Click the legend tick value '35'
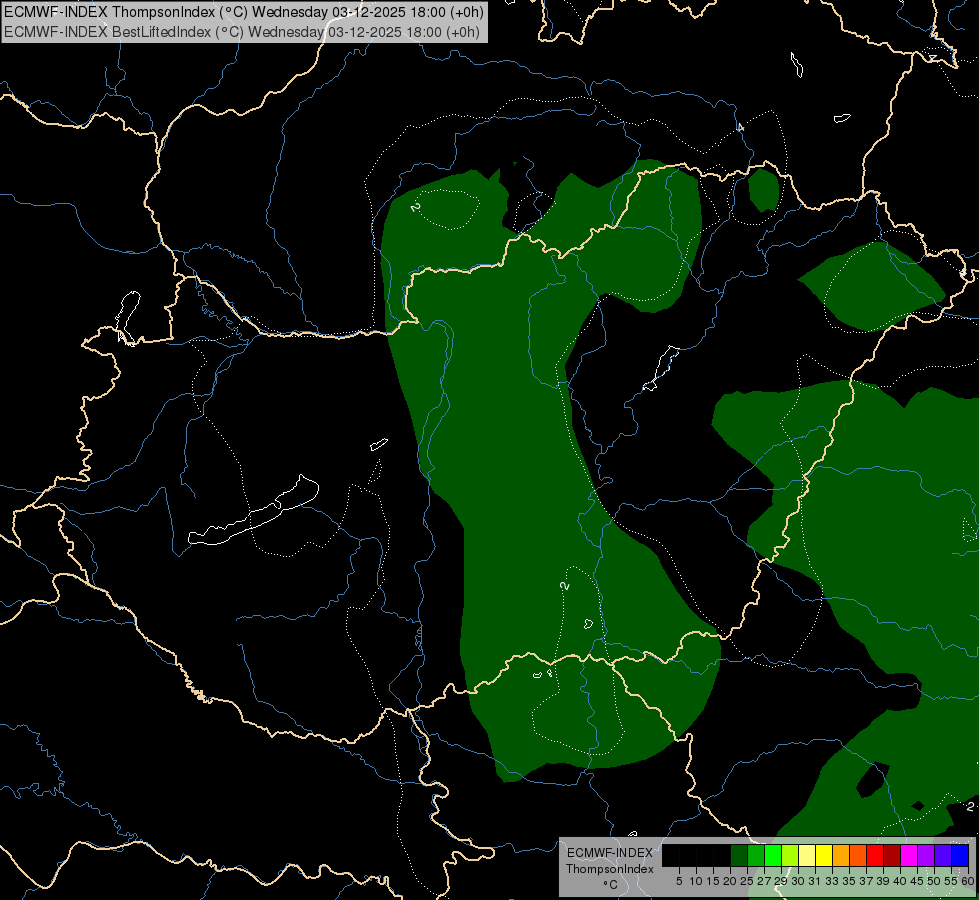This screenshot has height=900, width=979. (849, 881)
